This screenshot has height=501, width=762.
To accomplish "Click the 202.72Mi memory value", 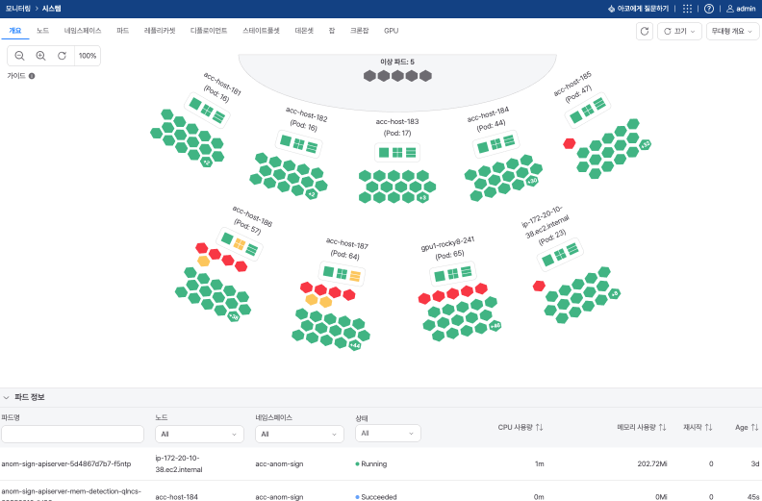I will 652,464.
